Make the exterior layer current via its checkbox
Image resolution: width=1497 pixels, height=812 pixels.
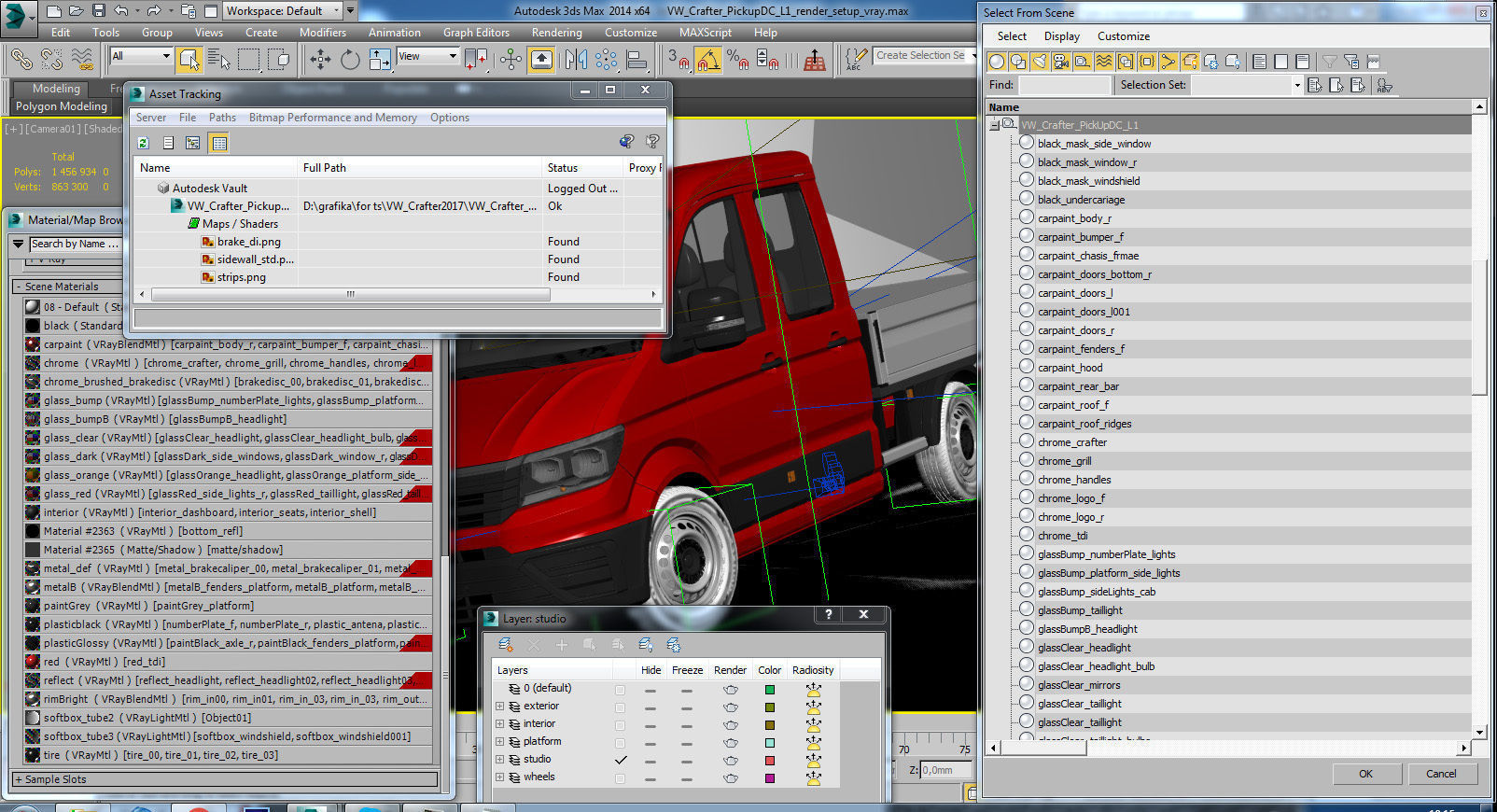point(620,707)
